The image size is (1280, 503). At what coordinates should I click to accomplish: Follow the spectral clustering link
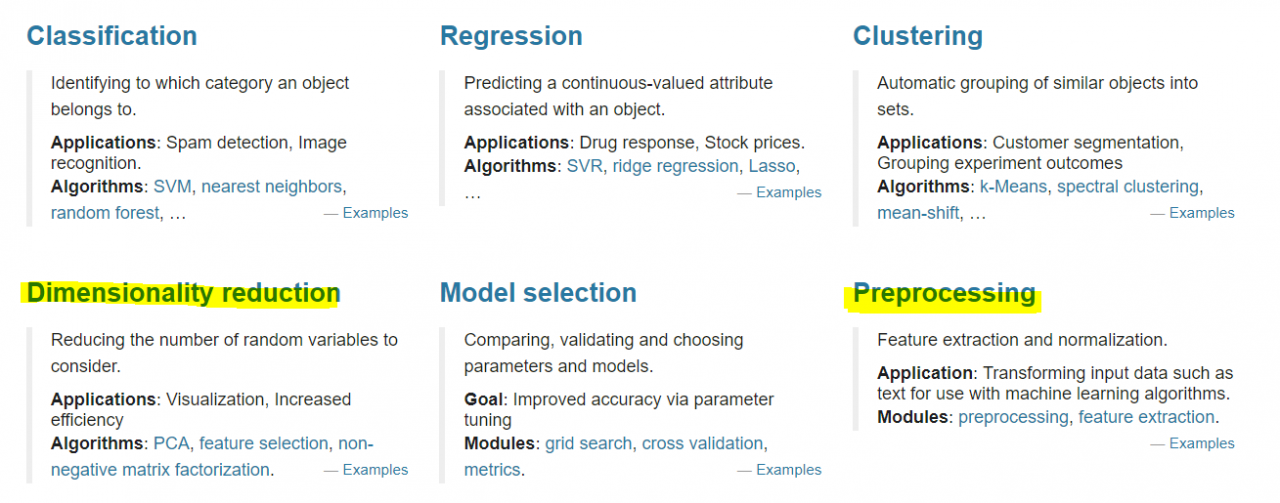pyautogui.click(x=1127, y=187)
